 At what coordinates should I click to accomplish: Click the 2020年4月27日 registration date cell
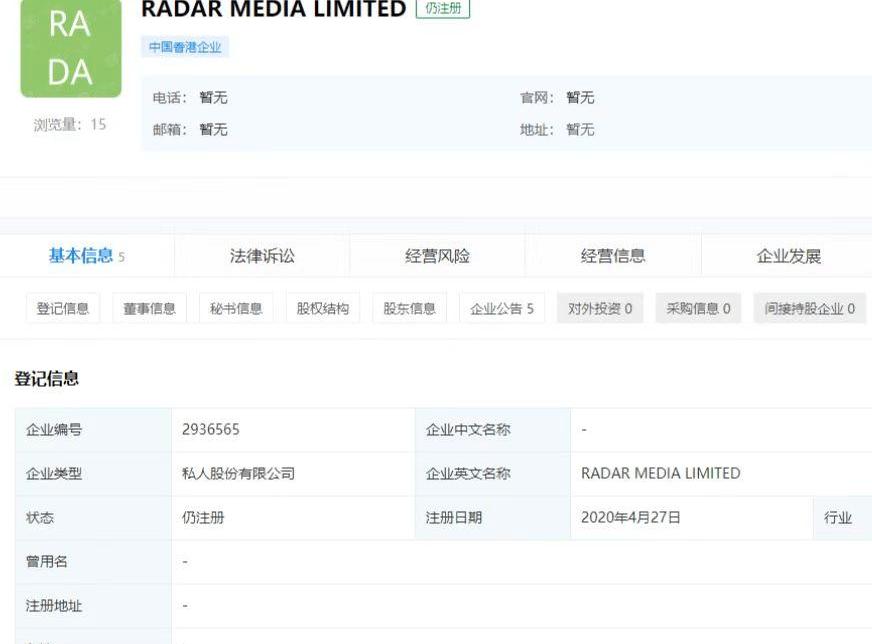[x=631, y=518]
